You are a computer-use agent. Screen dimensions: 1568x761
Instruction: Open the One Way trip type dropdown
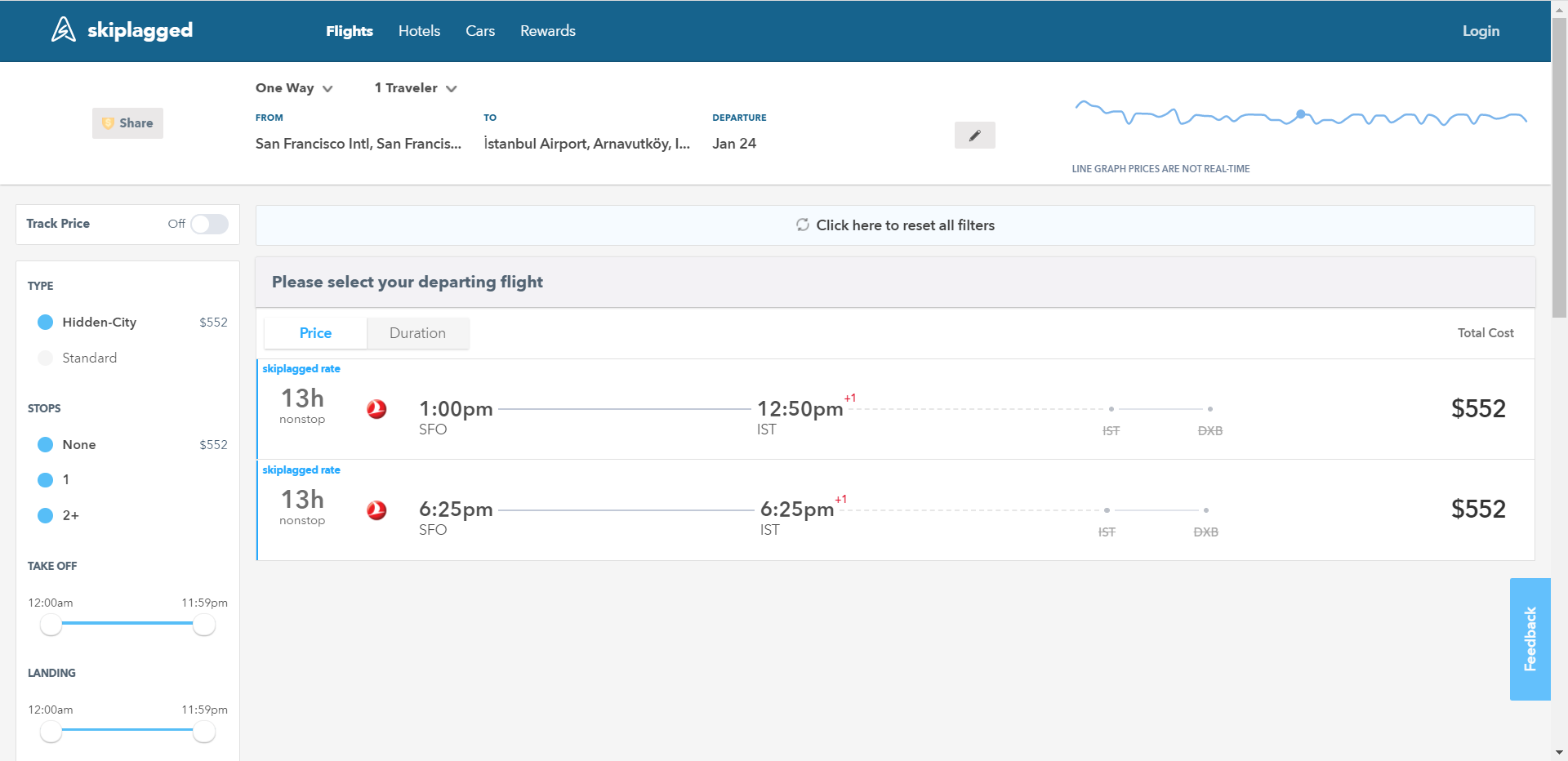(294, 88)
